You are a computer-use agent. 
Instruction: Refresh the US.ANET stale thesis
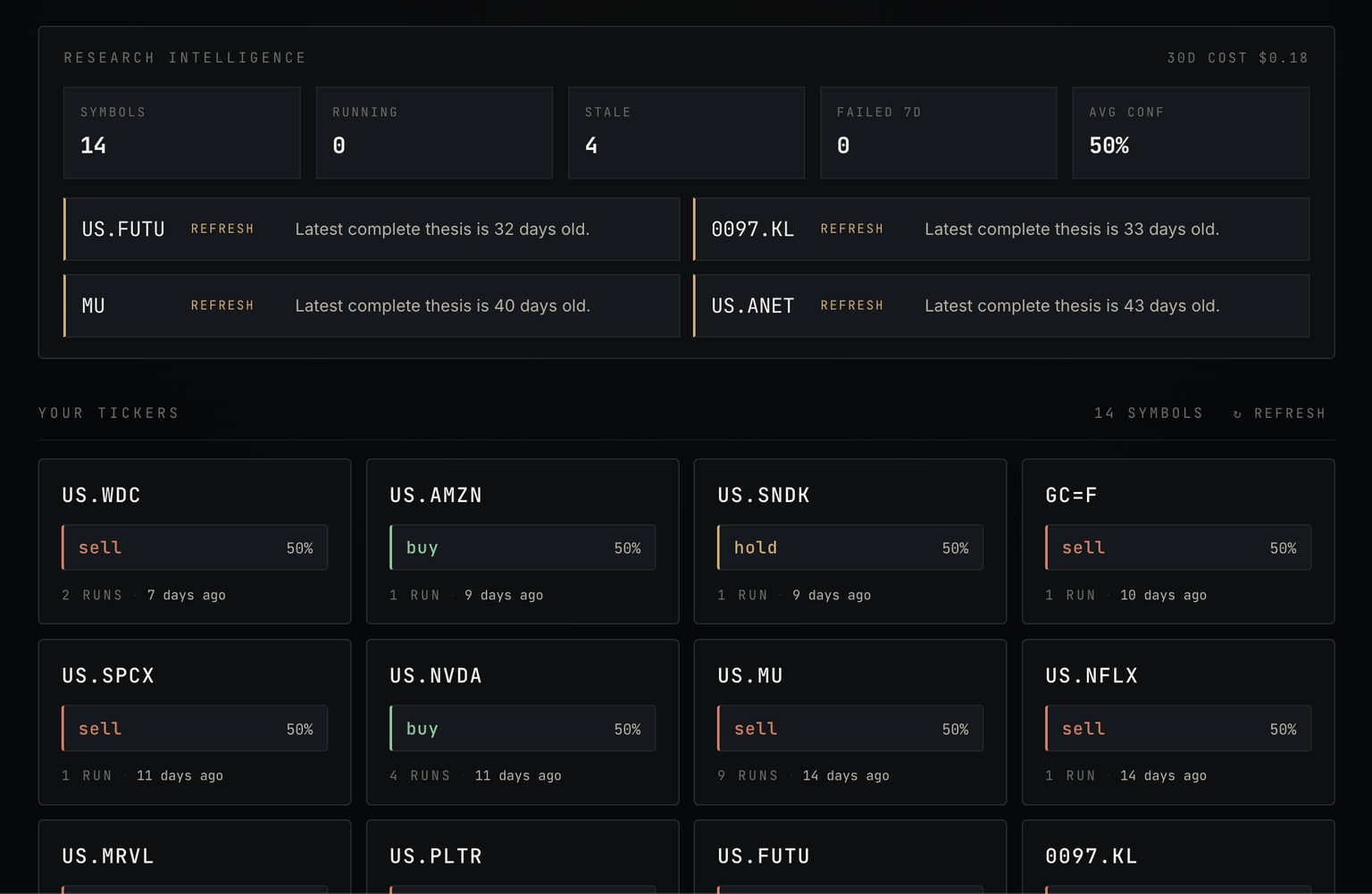852,305
